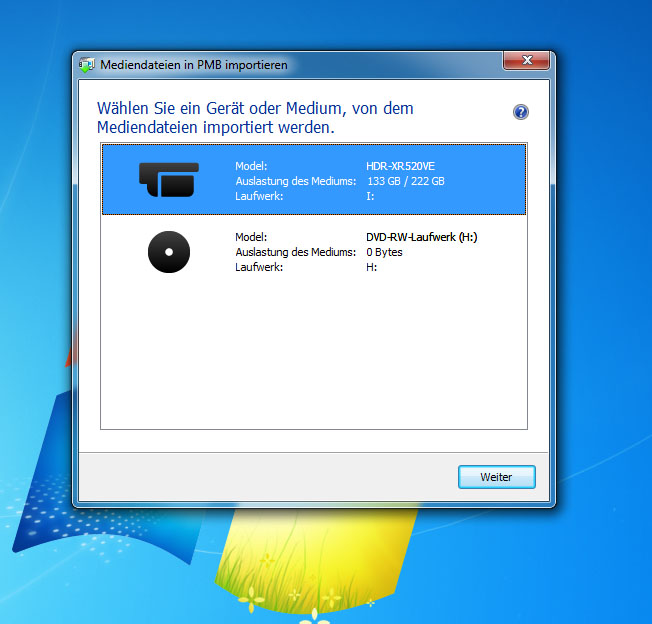Click the PMB import icon in title bar
The width and height of the screenshot is (652, 624).
(88, 65)
